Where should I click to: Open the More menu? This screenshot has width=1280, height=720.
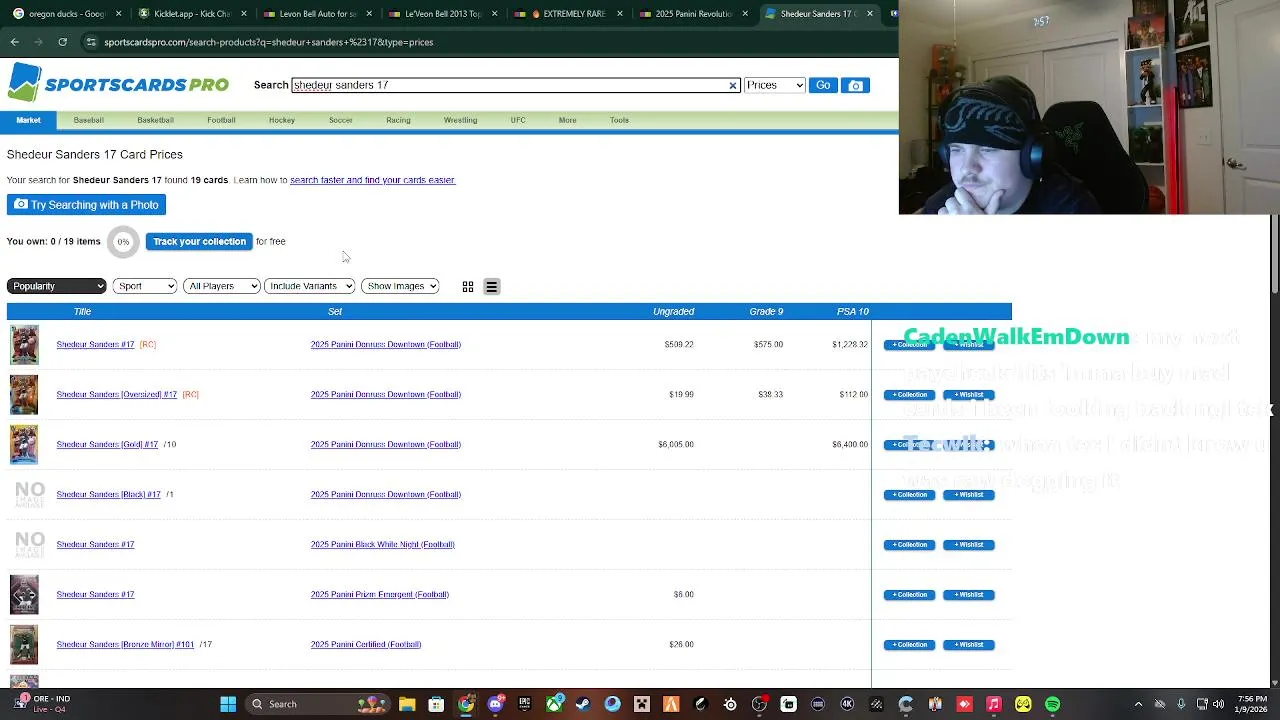(567, 120)
